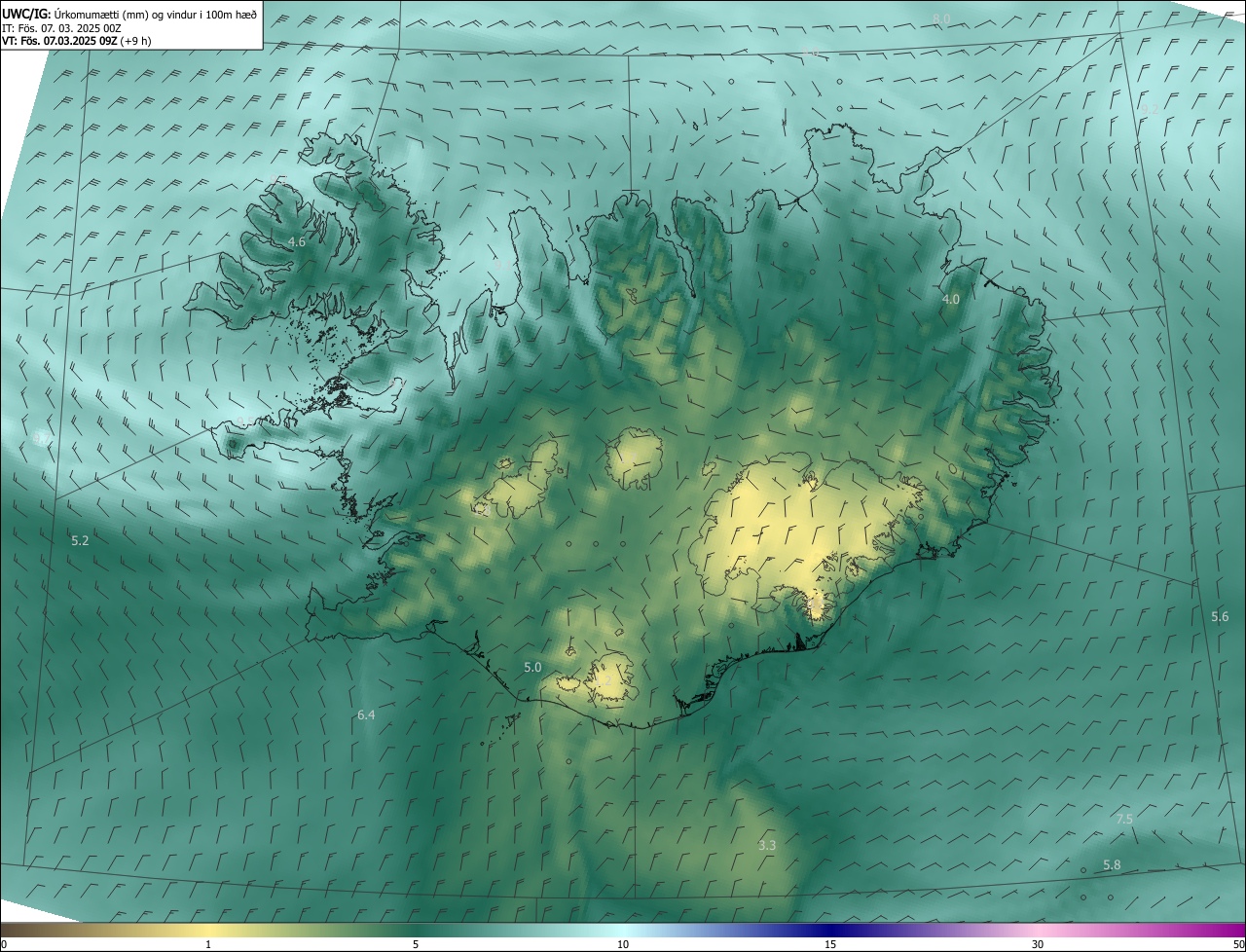Click the "15" tick label on the colour scale

(830, 944)
